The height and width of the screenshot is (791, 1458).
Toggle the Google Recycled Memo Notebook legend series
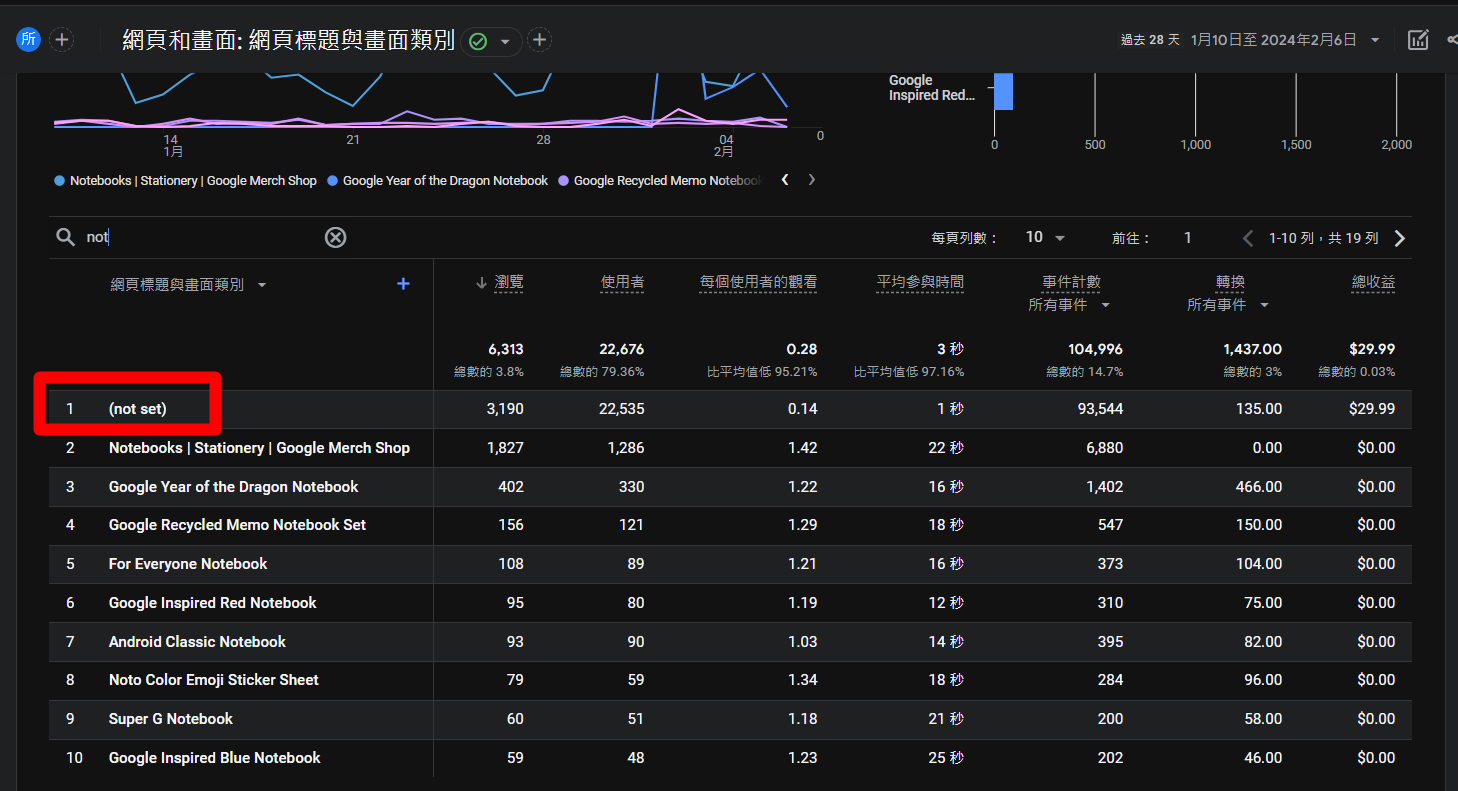(x=661, y=181)
